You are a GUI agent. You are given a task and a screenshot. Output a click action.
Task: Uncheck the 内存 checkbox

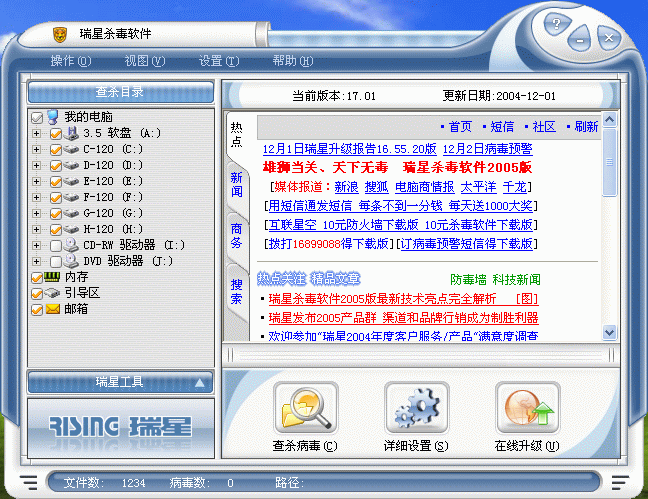[x=37, y=278]
